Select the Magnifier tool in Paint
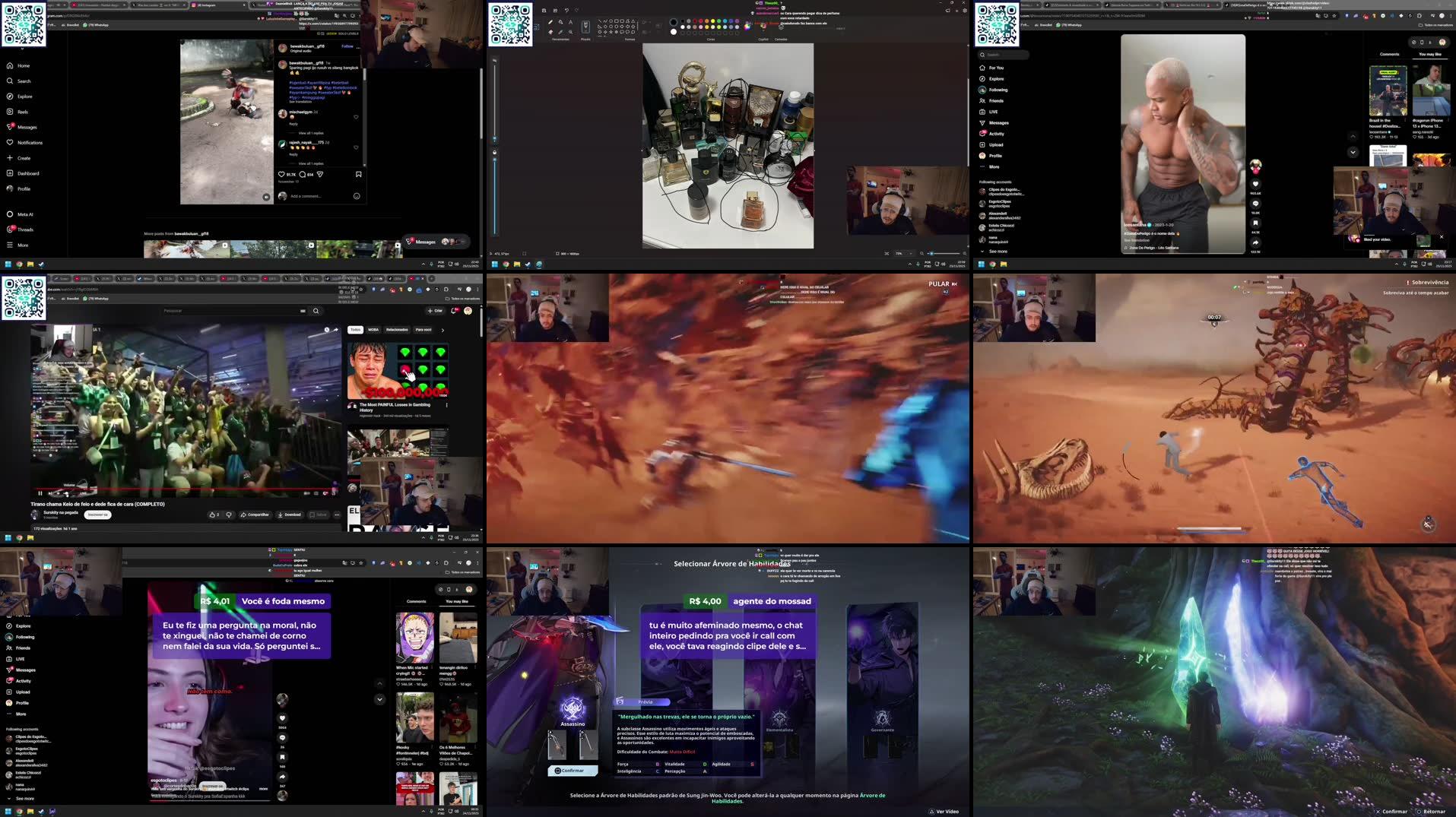Image resolution: width=1456 pixels, height=817 pixels. [571, 32]
